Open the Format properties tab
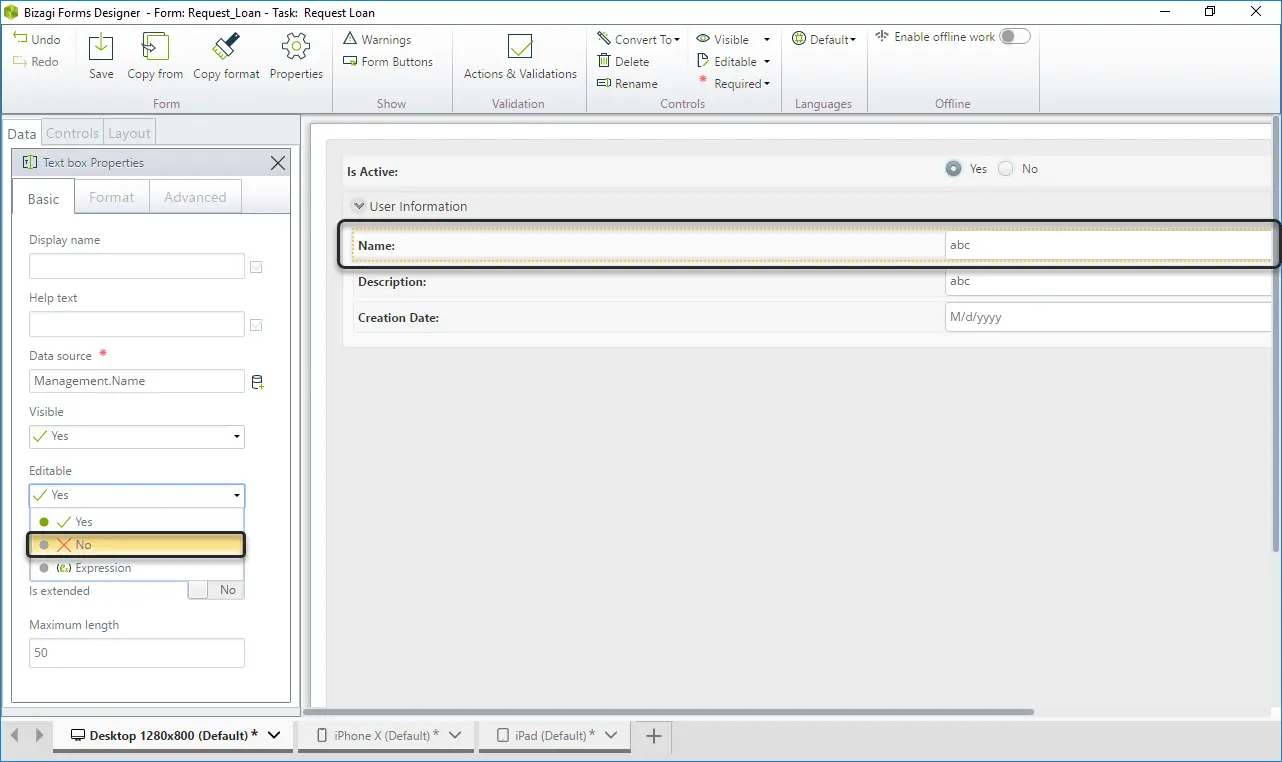1282x762 pixels. 111,197
